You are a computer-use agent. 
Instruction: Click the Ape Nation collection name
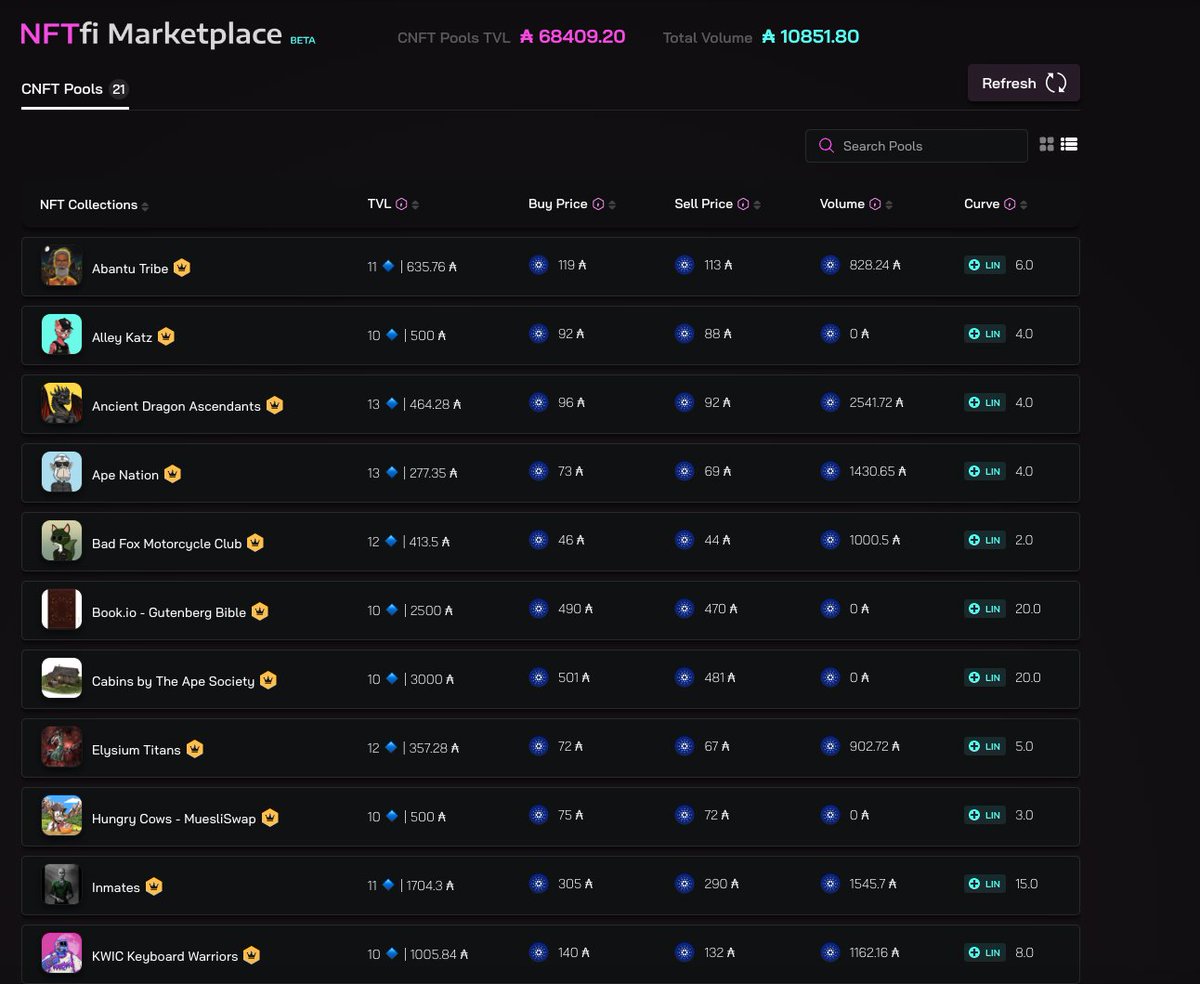pyautogui.click(x=125, y=475)
